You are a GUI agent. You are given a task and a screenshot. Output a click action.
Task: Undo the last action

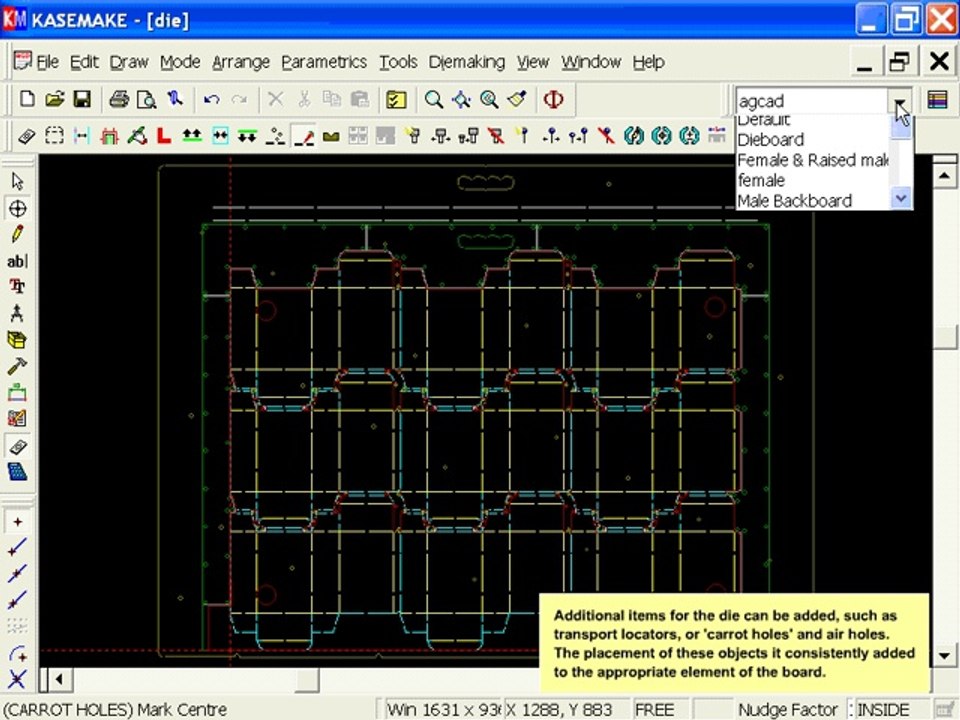point(212,99)
